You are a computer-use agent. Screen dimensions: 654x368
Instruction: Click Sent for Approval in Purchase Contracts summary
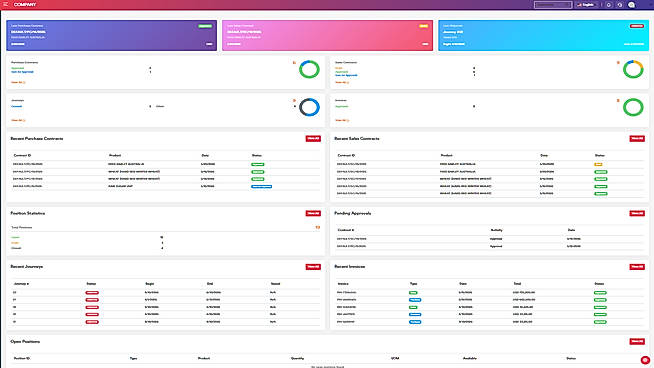tap(22, 72)
